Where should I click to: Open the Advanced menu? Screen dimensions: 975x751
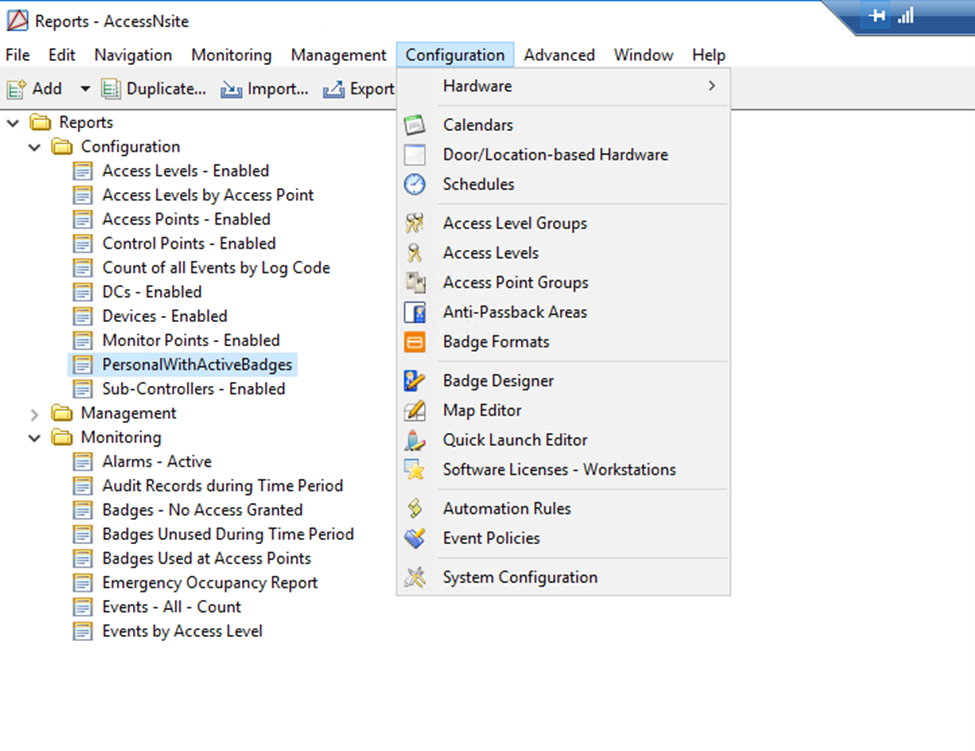pos(559,55)
